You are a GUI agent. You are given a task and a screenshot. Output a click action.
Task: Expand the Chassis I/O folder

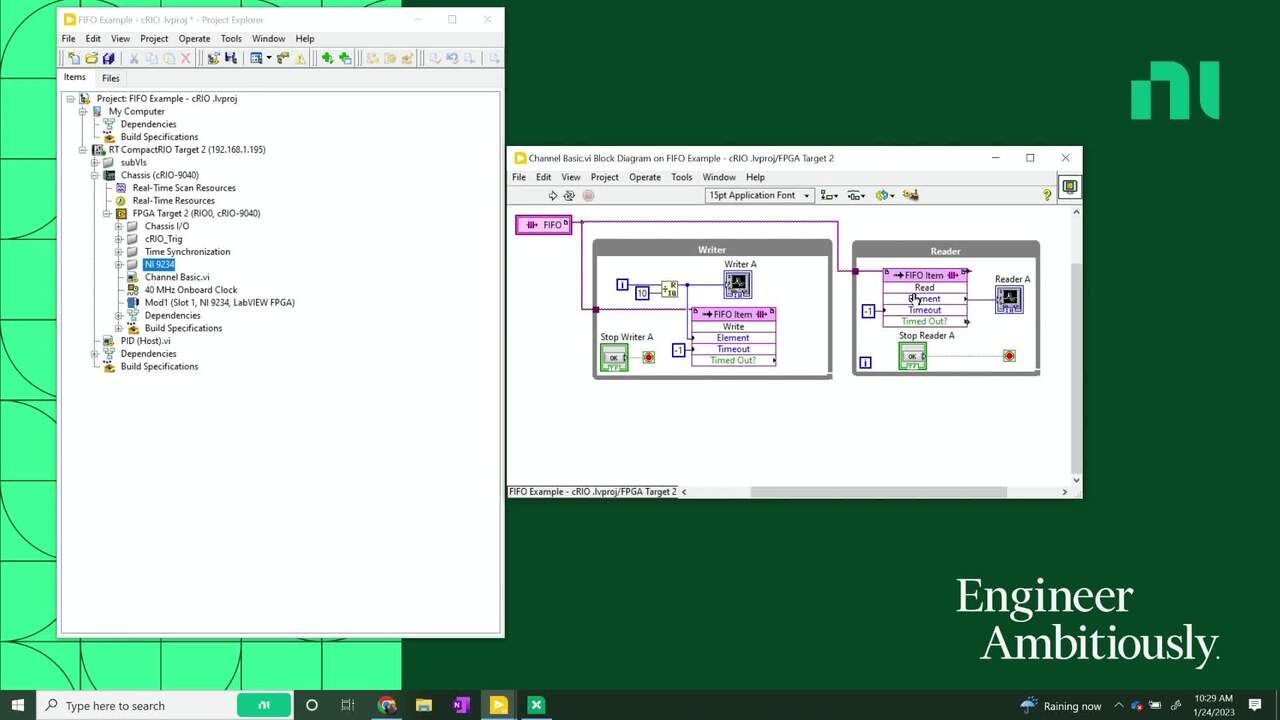pyautogui.click(x=119, y=226)
